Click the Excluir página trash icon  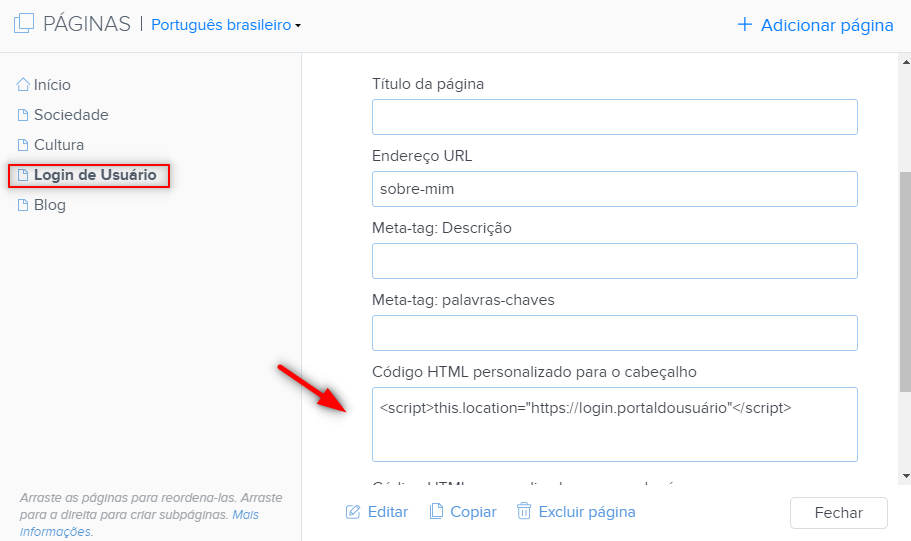pyautogui.click(x=524, y=511)
